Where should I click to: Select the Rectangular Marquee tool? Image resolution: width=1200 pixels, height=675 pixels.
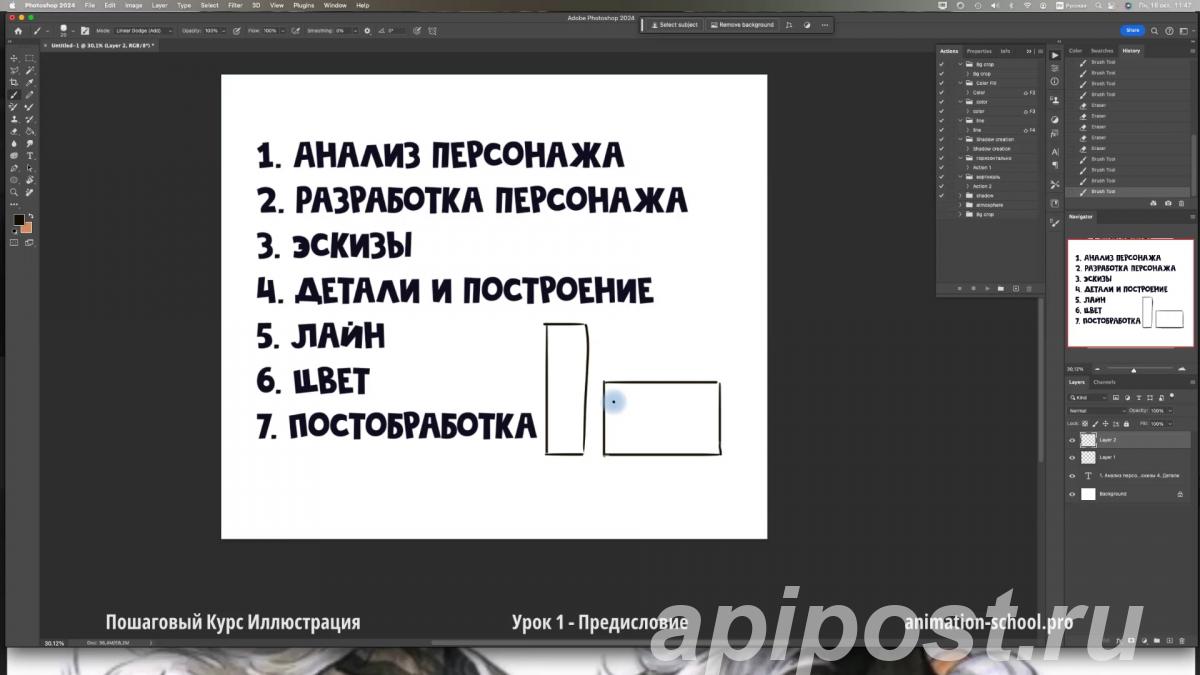coord(29,58)
